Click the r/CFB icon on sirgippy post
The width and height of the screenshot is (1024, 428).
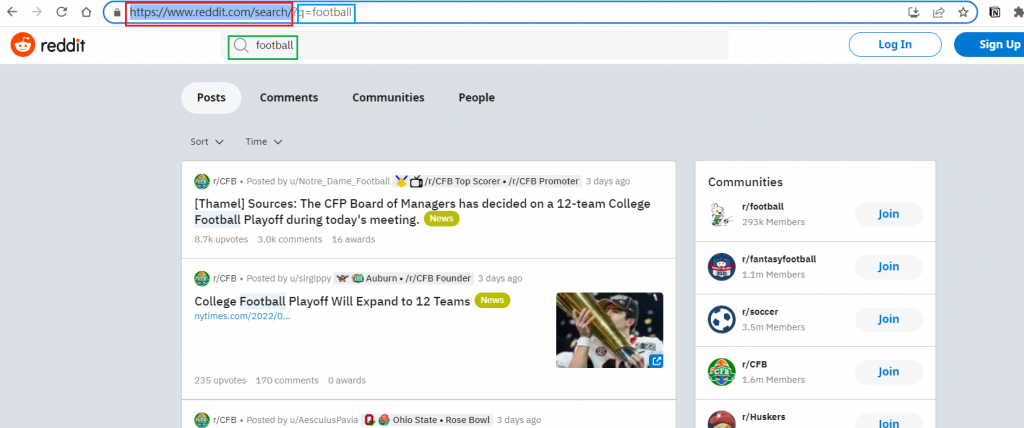[x=202, y=278]
